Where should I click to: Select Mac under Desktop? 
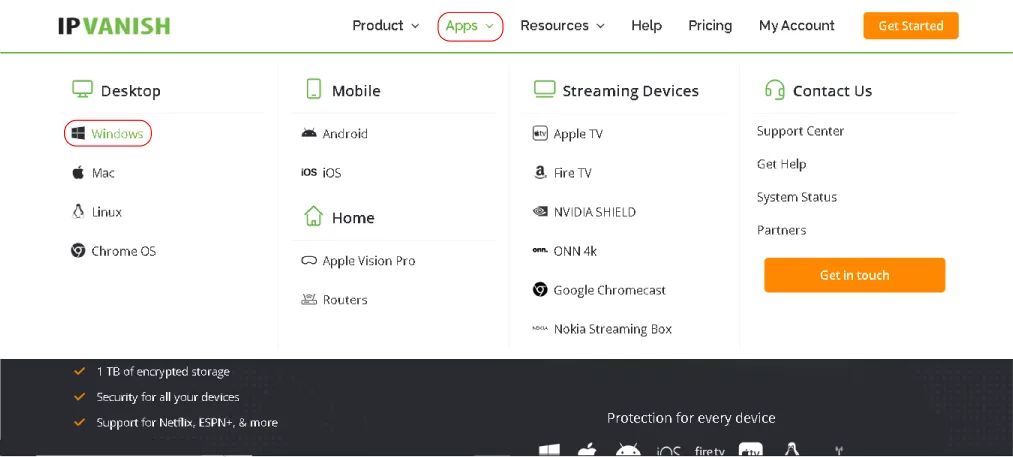coord(103,173)
